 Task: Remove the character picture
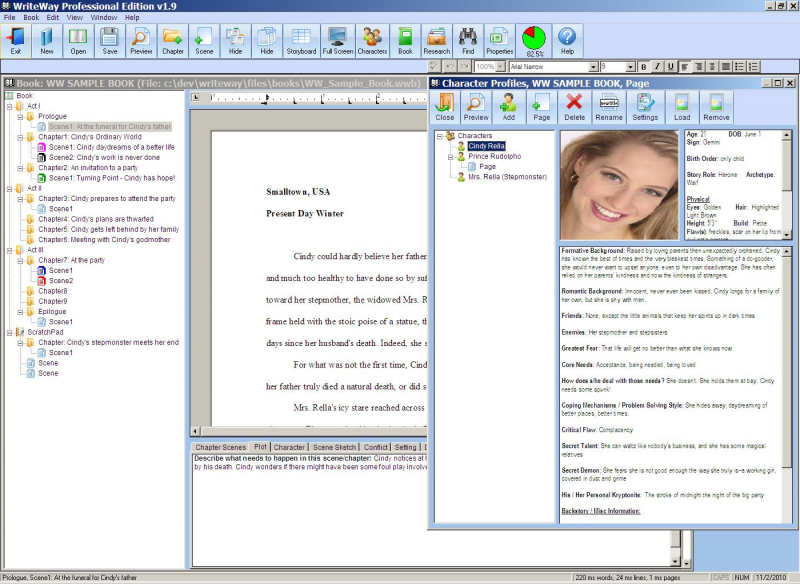(x=716, y=107)
